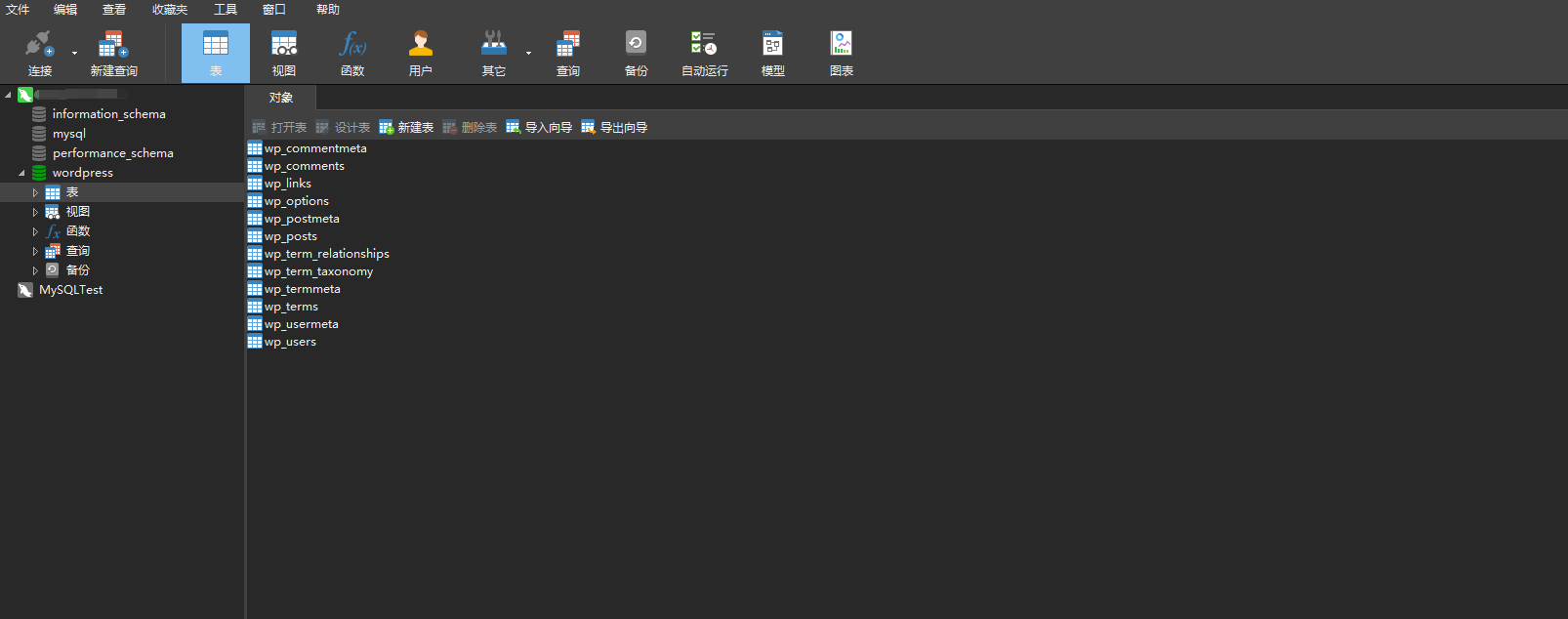Click the wp_users table icon
The height and width of the screenshot is (619, 1568).
[x=255, y=342]
